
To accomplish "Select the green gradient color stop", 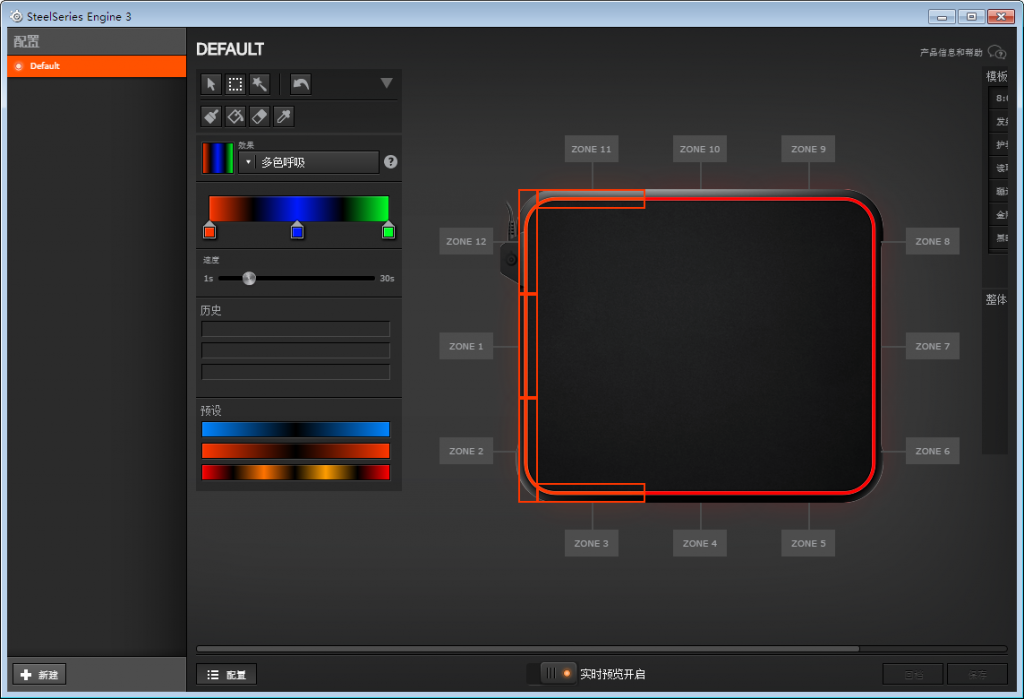I will click(x=388, y=231).
